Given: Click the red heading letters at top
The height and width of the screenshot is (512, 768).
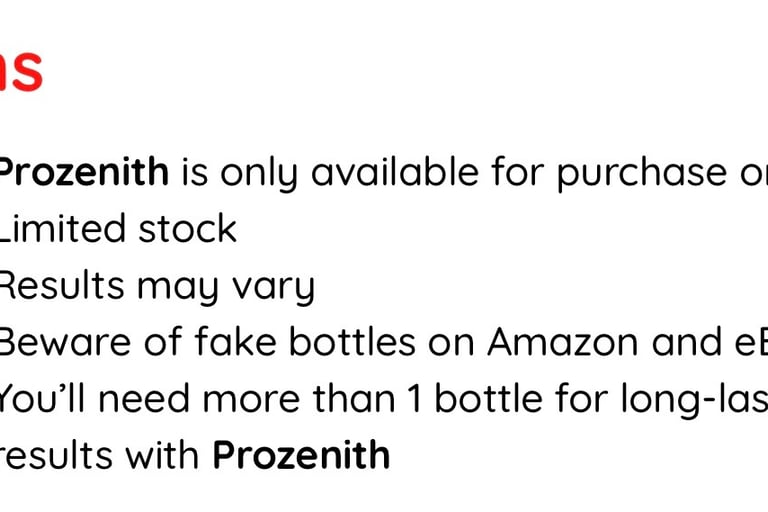Looking at the screenshot, I should click(21, 70).
